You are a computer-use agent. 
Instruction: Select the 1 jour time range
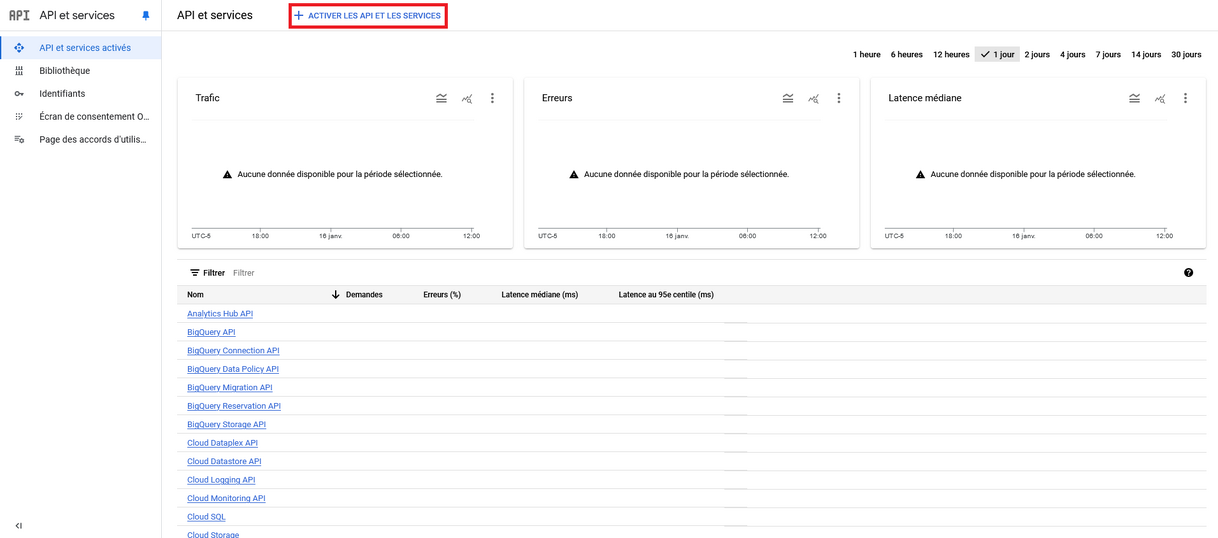pyautogui.click(x=997, y=55)
